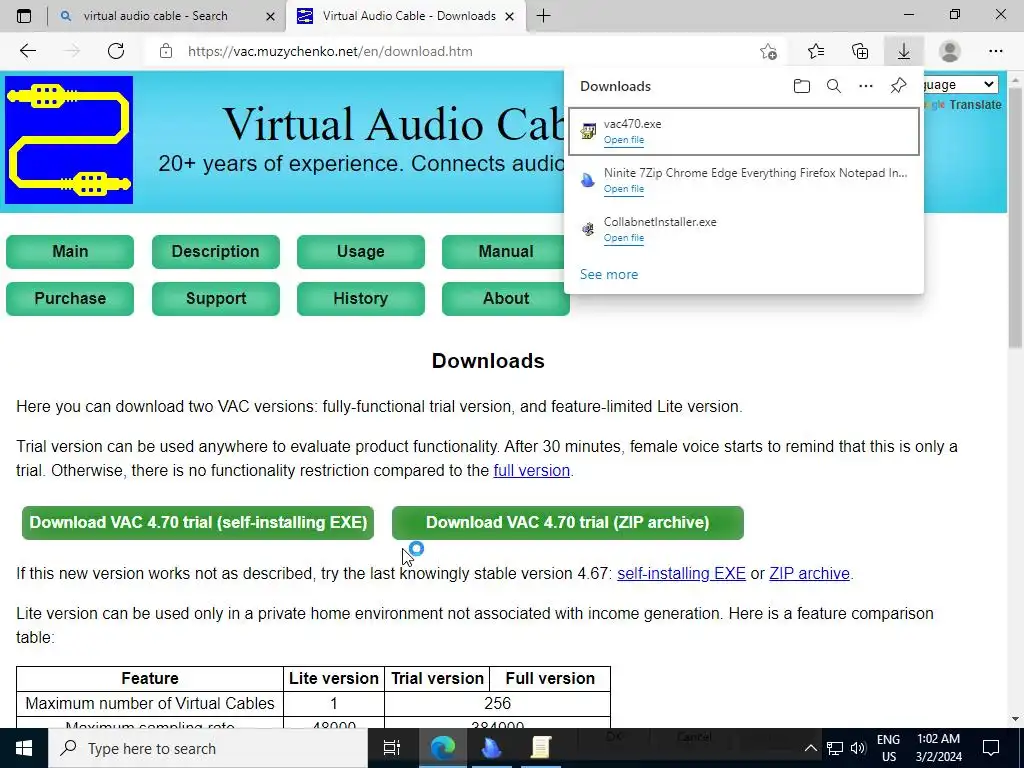
Task: Close the virtual audio cable Search tab
Action: pyautogui.click(x=270, y=16)
